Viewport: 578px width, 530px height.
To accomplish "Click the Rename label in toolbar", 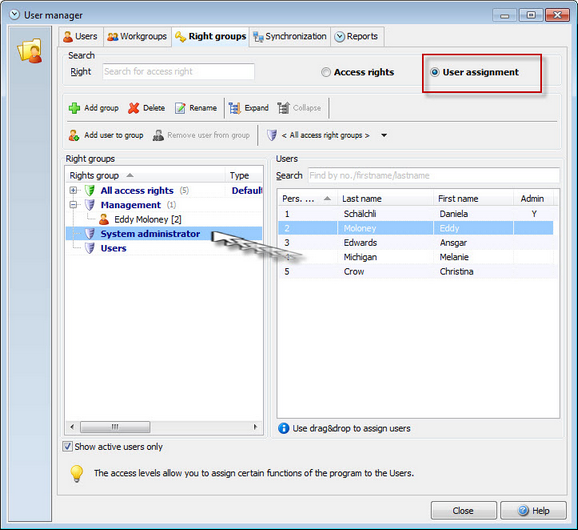I will pyautogui.click(x=203, y=108).
